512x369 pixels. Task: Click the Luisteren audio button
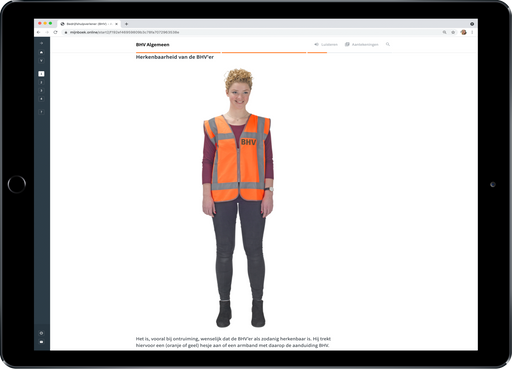click(x=326, y=44)
